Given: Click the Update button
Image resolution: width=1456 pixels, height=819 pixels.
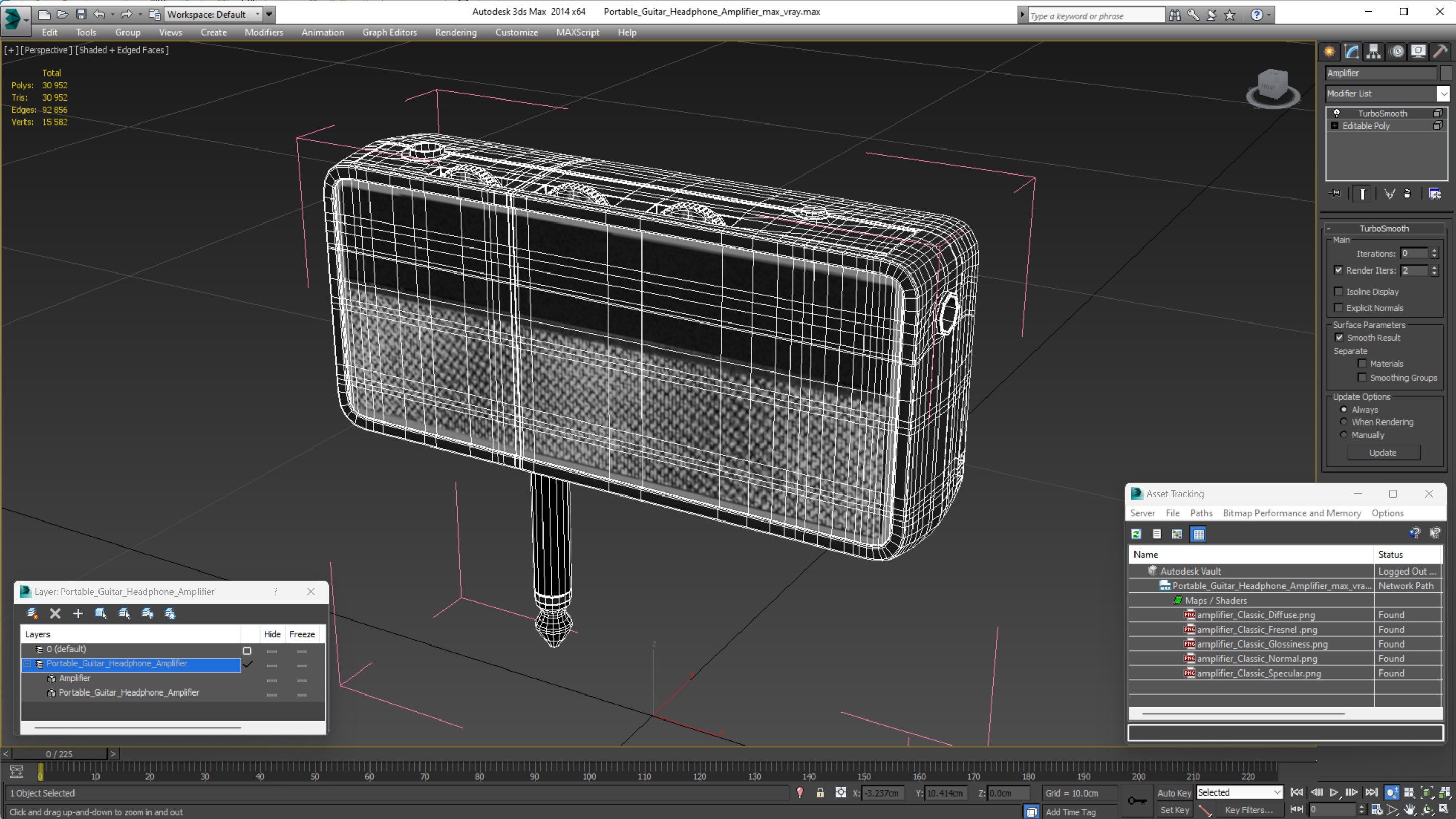Looking at the screenshot, I should tap(1383, 452).
